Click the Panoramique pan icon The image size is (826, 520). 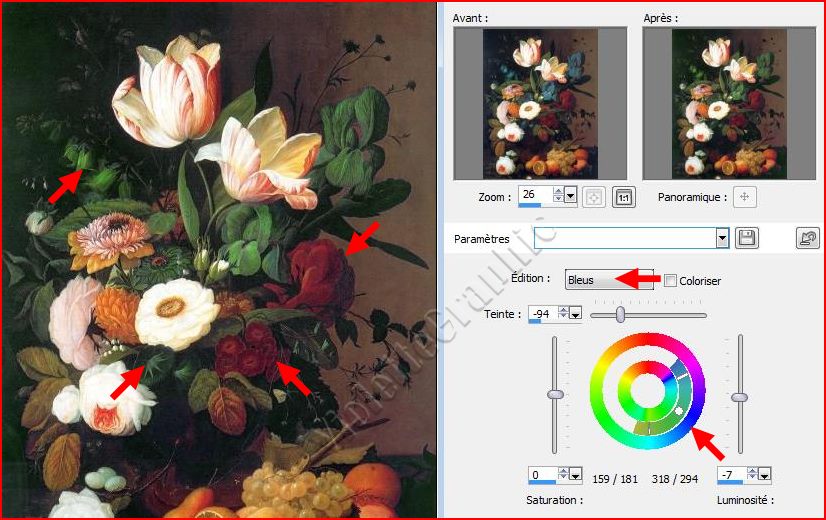point(743,197)
